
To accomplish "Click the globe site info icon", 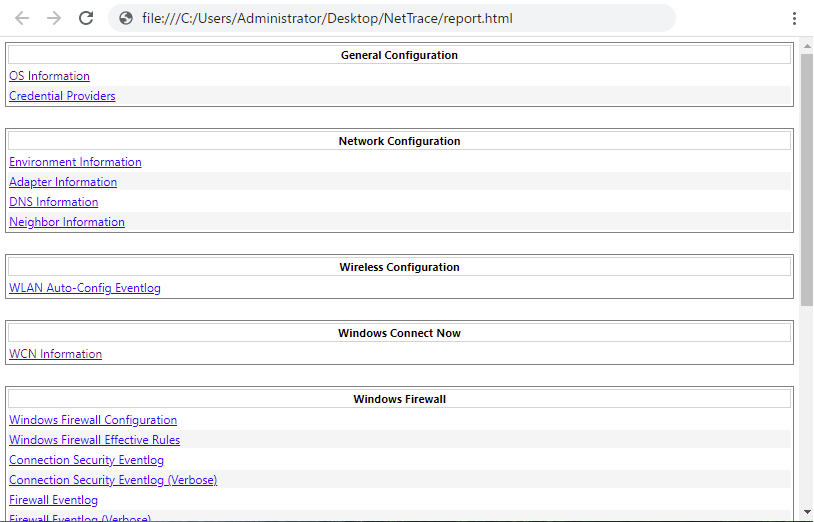I will click(x=126, y=18).
